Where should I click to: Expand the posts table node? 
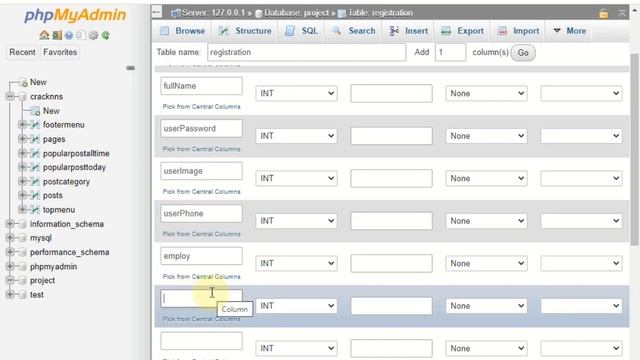coord(22,196)
